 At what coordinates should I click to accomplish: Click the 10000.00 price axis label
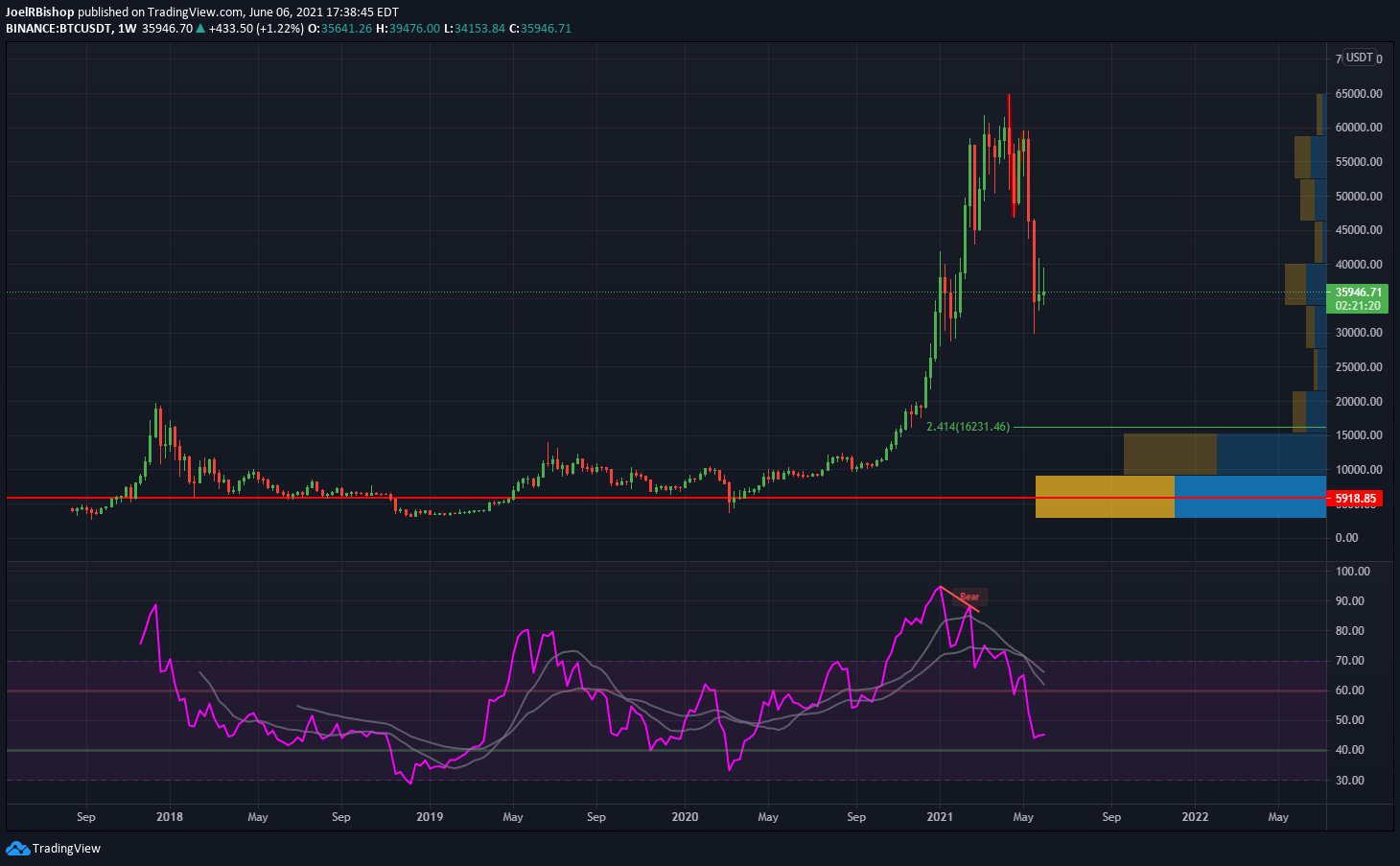1359,470
